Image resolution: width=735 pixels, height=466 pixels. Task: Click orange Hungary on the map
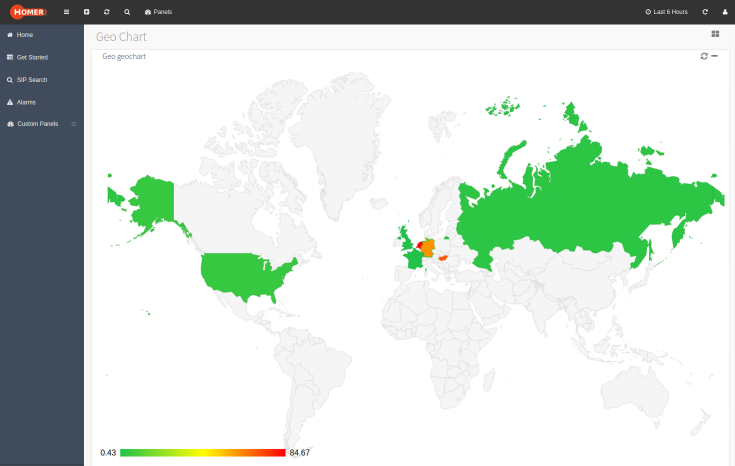coord(443,258)
